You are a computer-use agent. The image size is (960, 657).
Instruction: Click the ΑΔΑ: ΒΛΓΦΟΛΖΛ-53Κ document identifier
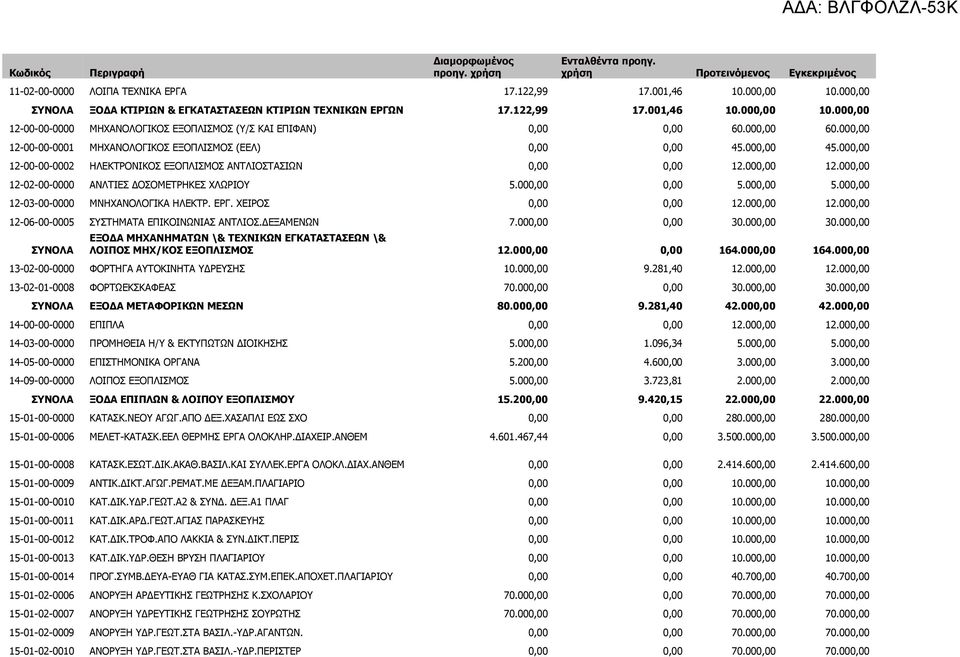click(x=871, y=8)
